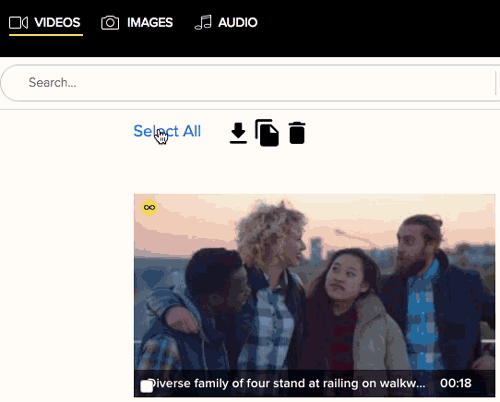Click the Select All link
Viewport: 500px width, 402px height.
167,131
